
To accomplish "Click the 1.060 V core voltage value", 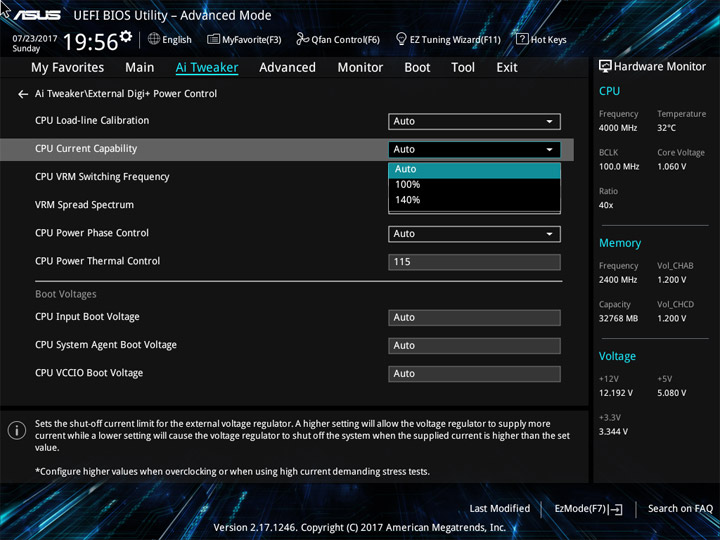I will click(671, 167).
